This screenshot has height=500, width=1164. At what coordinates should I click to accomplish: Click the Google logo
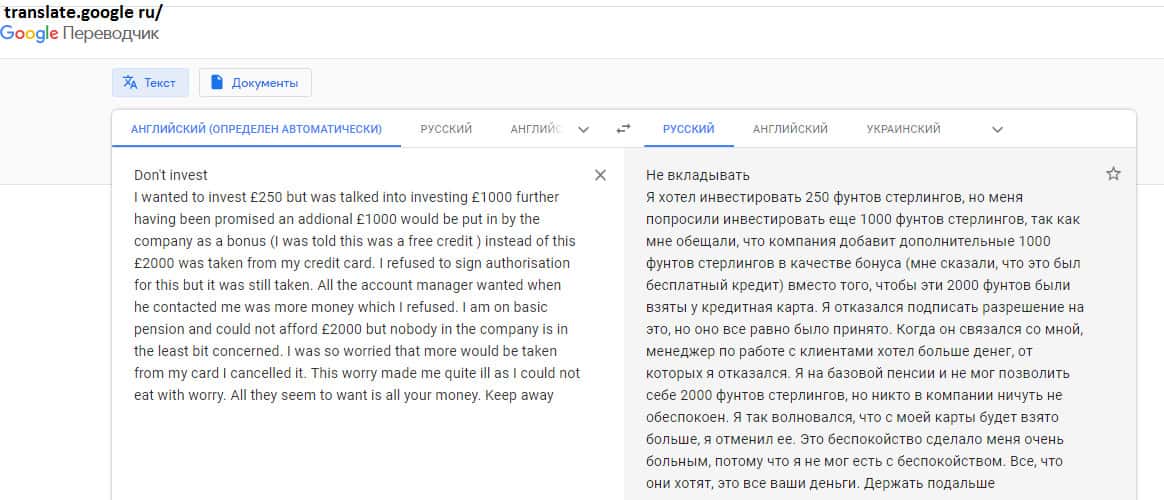point(28,33)
